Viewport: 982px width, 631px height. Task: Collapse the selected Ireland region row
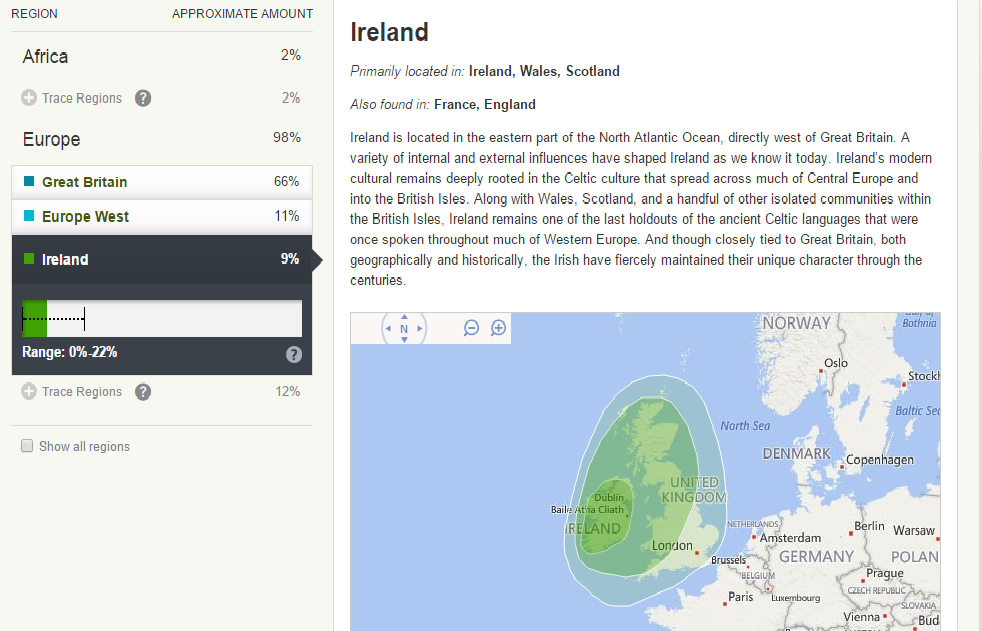161,259
